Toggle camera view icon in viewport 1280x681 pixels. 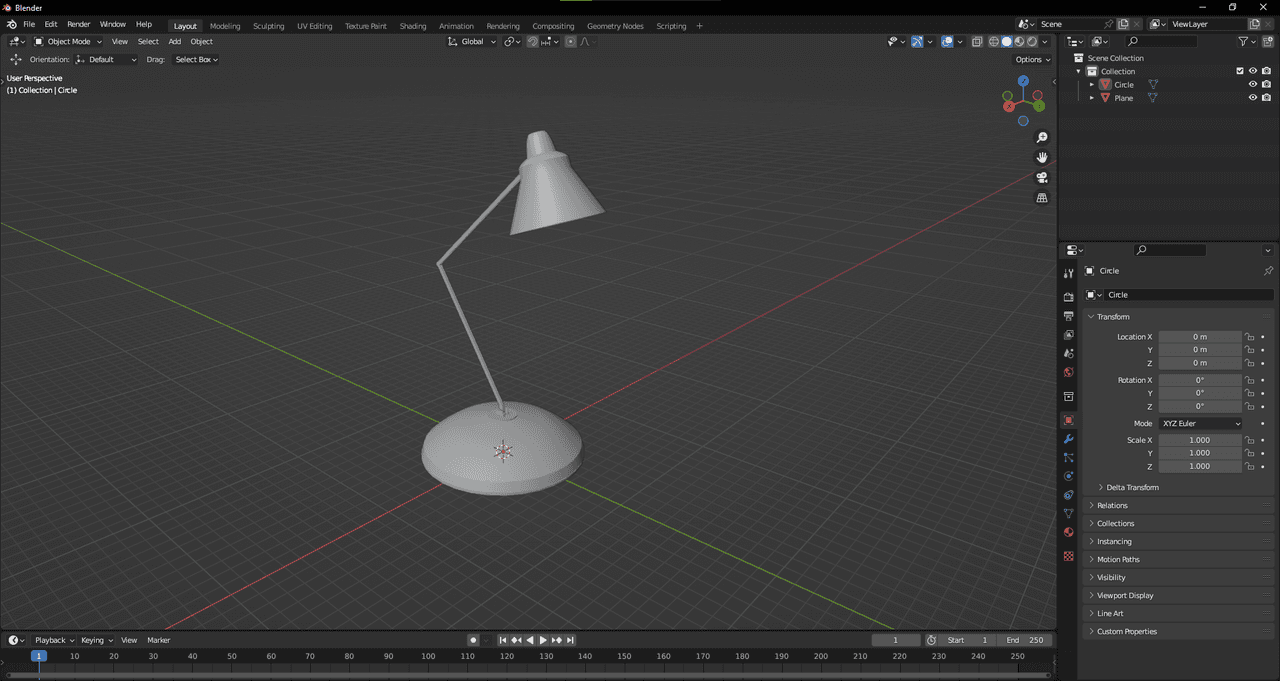(x=1042, y=178)
